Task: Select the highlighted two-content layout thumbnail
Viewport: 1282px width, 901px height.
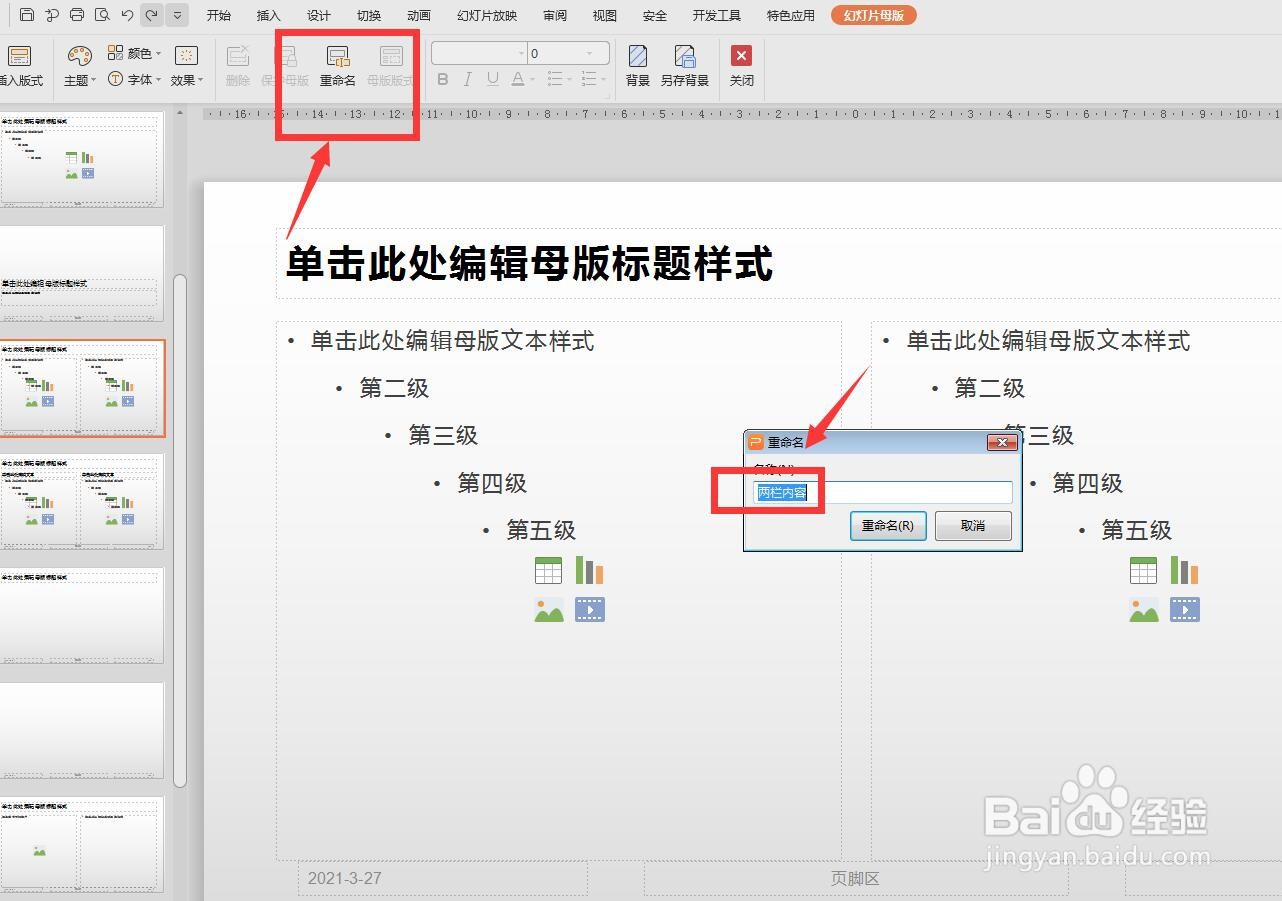Action: coord(84,389)
